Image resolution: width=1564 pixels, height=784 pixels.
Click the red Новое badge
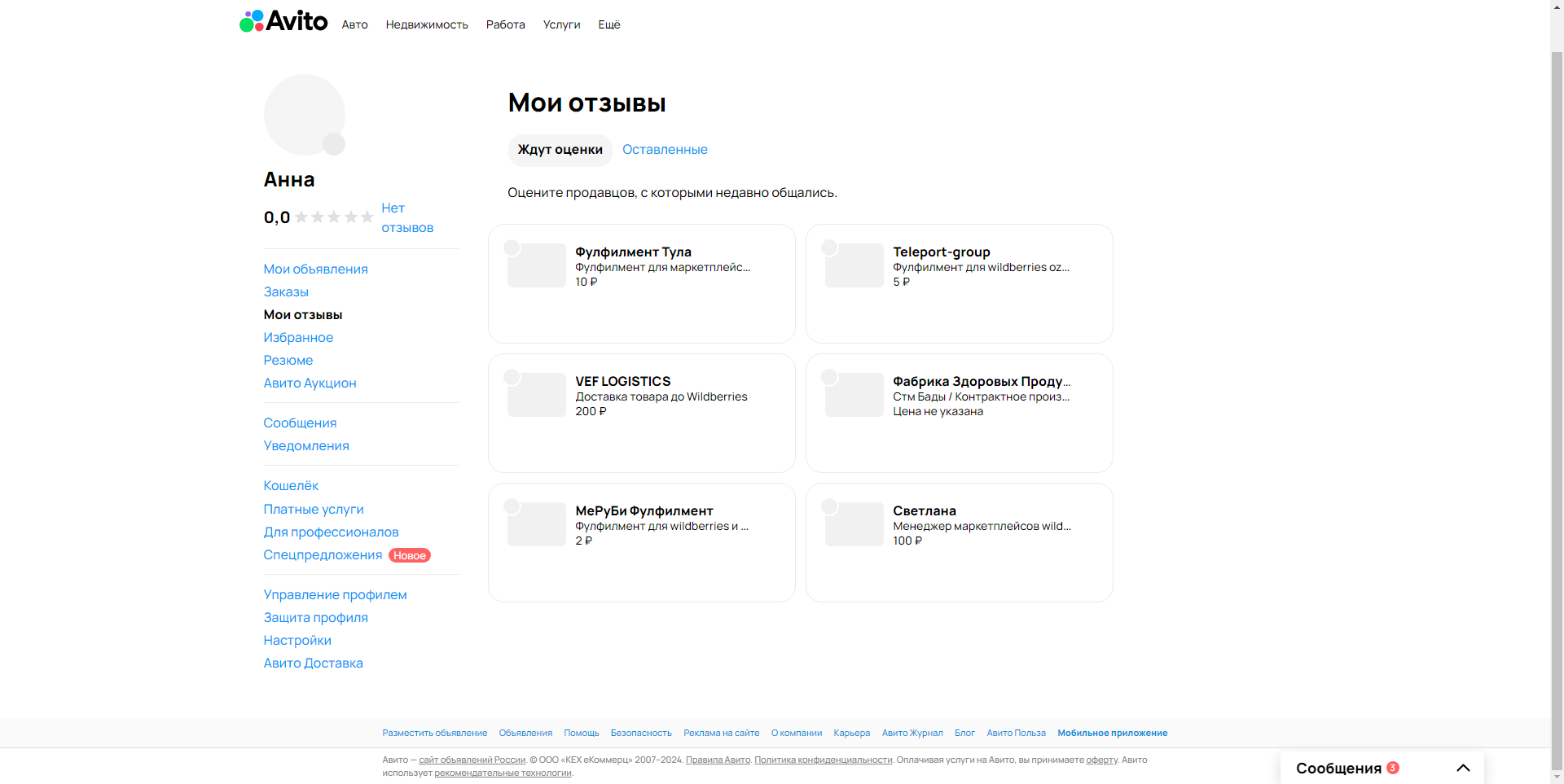coord(410,555)
